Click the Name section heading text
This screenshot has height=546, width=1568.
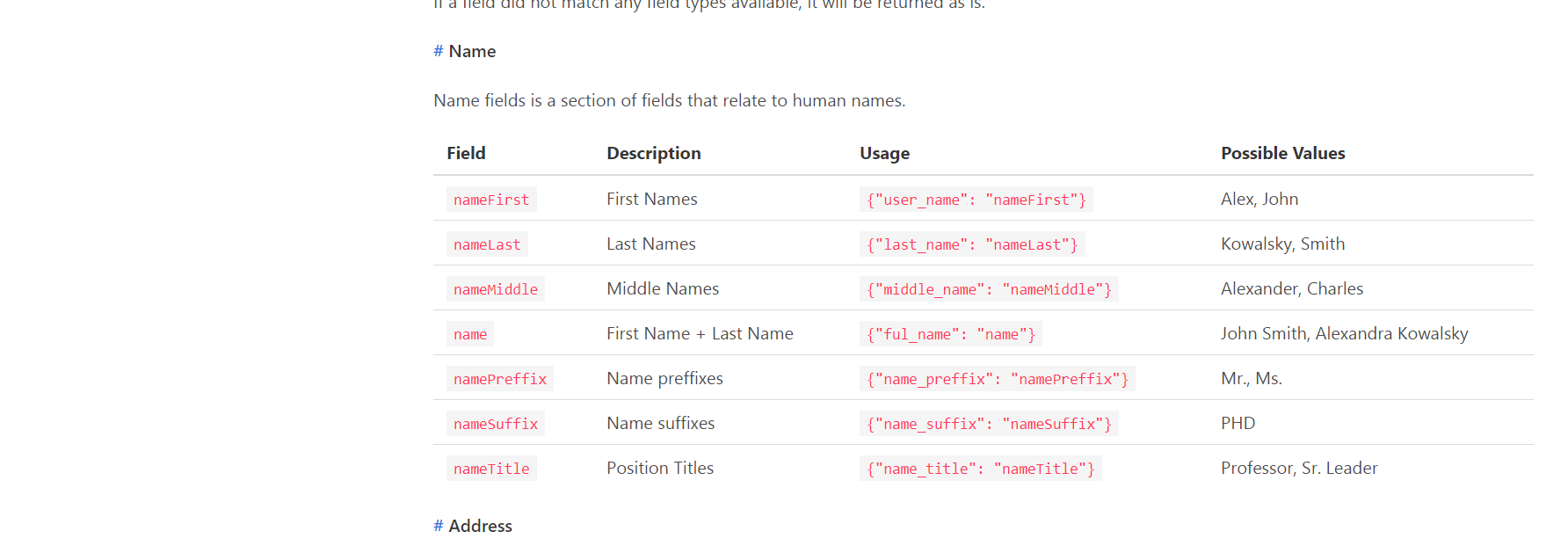(x=472, y=51)
